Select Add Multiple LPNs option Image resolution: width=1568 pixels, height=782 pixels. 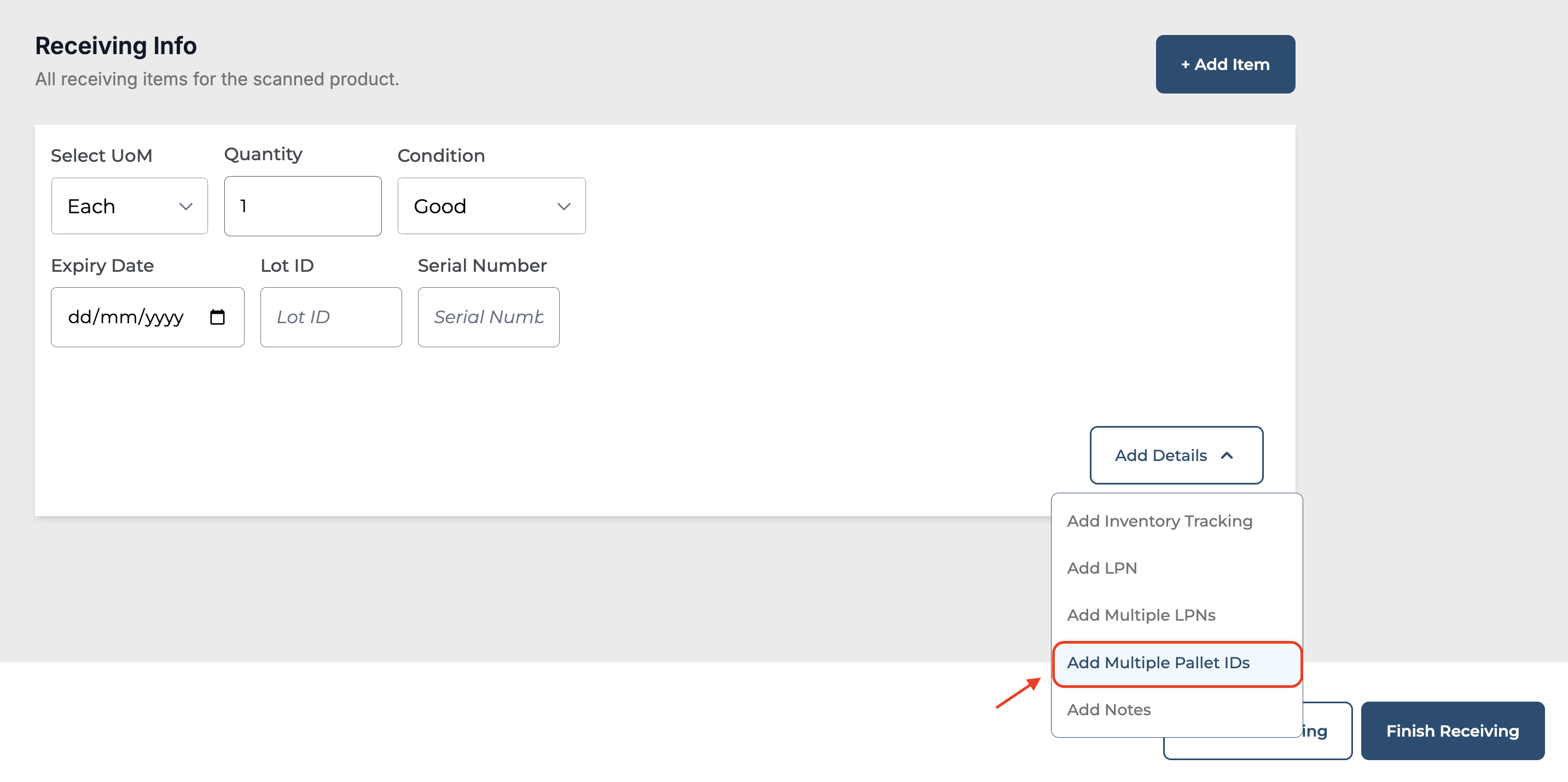point(1141,615)
